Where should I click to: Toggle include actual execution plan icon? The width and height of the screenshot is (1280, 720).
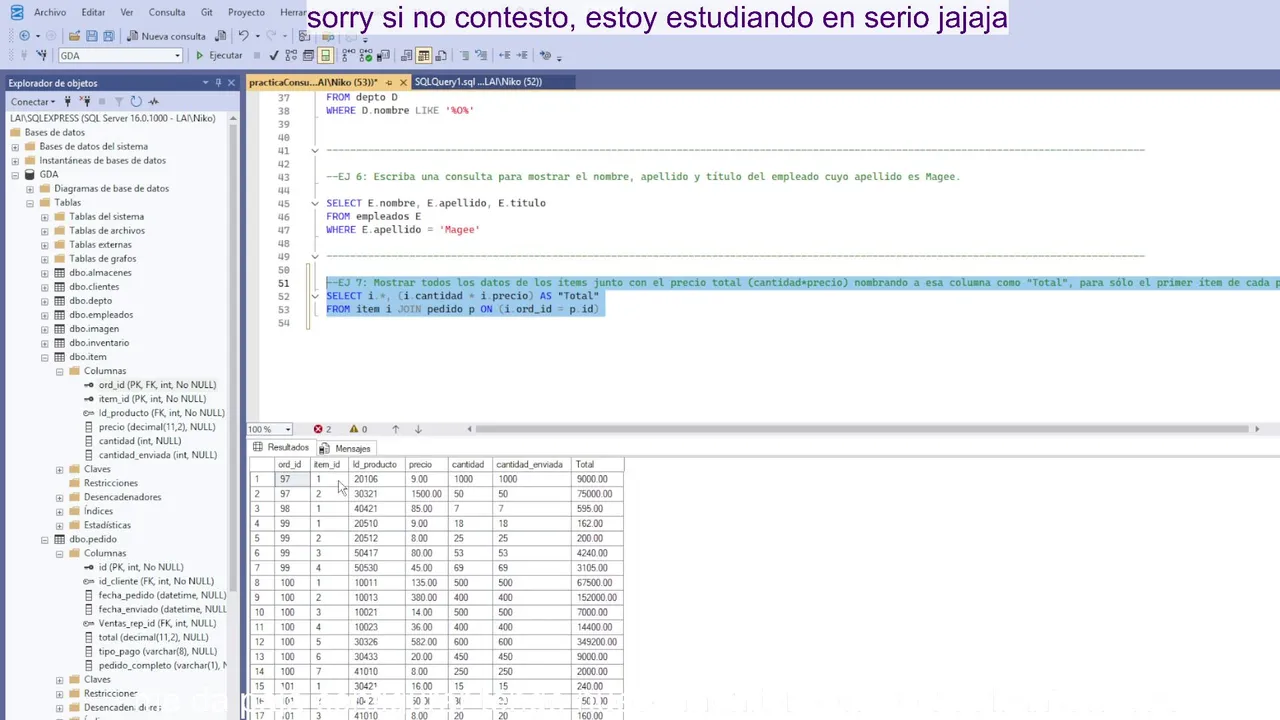348,56
